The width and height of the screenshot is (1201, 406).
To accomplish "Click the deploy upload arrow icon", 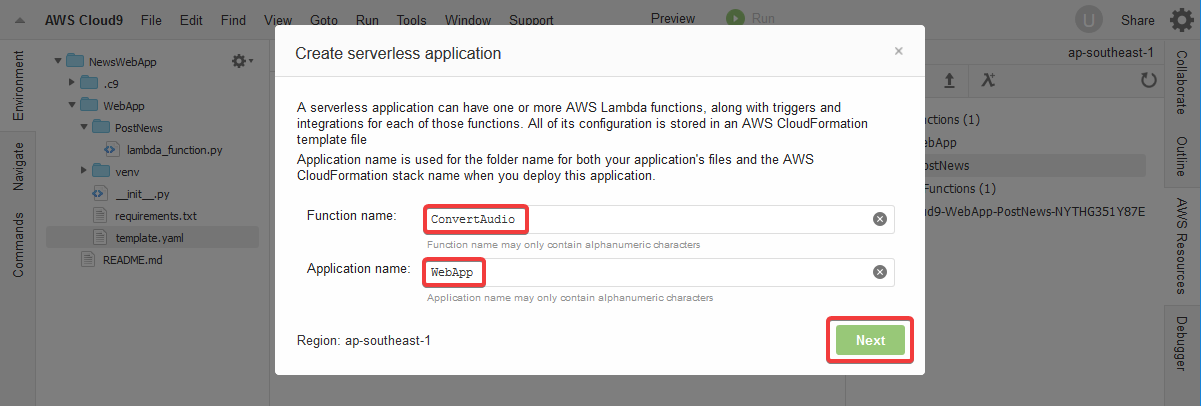I will (x=949, y=81).
